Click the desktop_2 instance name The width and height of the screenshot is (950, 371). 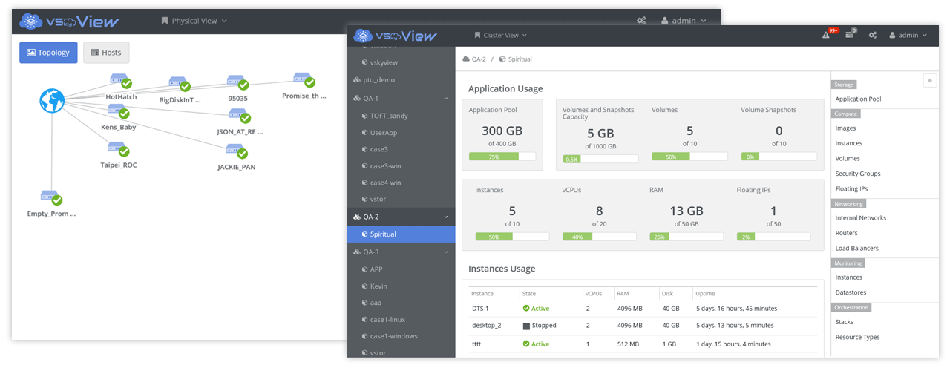point(487,326)
